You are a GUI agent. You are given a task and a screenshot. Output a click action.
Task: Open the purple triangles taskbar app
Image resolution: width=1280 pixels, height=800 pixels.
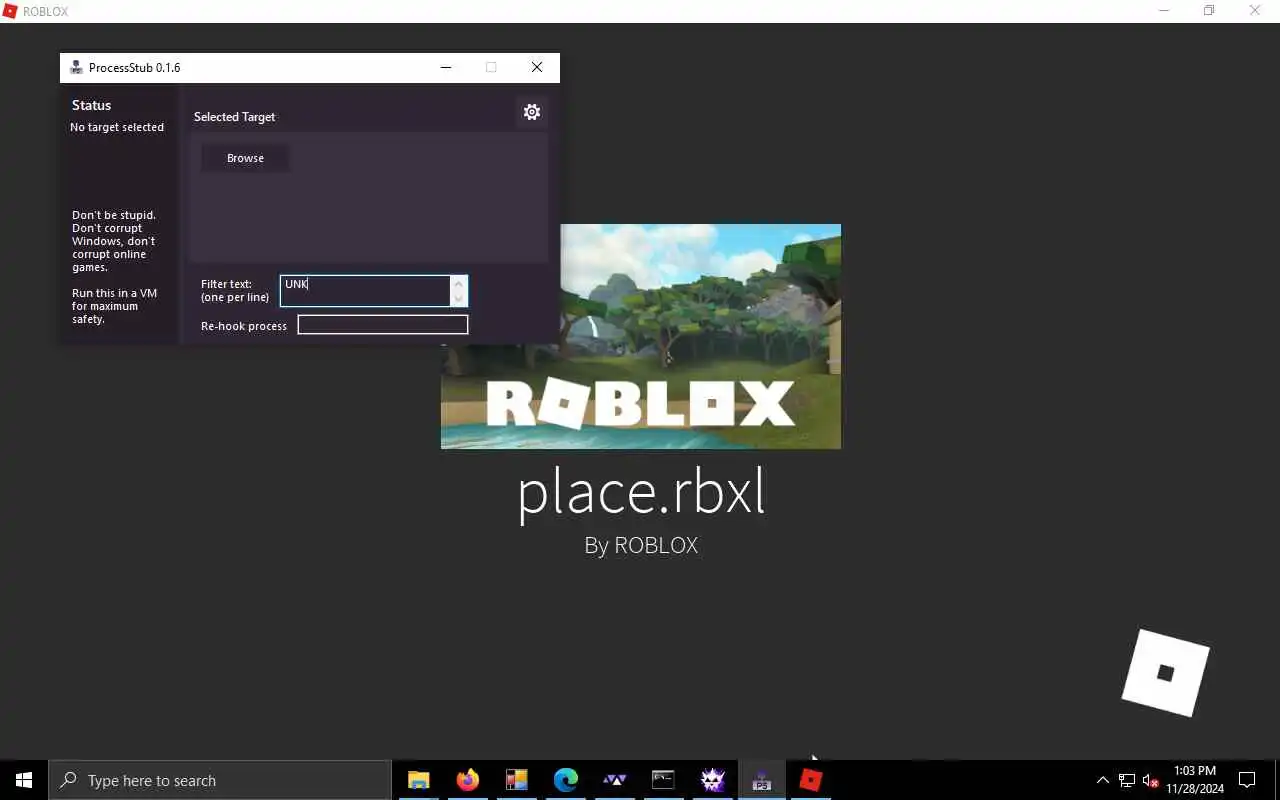point(614,780)
